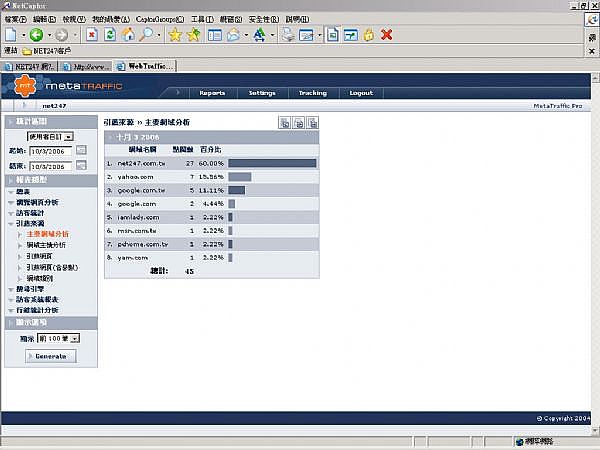Screen dimensions: 600x450
Task: Click the yam.com domain row
Action: (x=212, y=258)
